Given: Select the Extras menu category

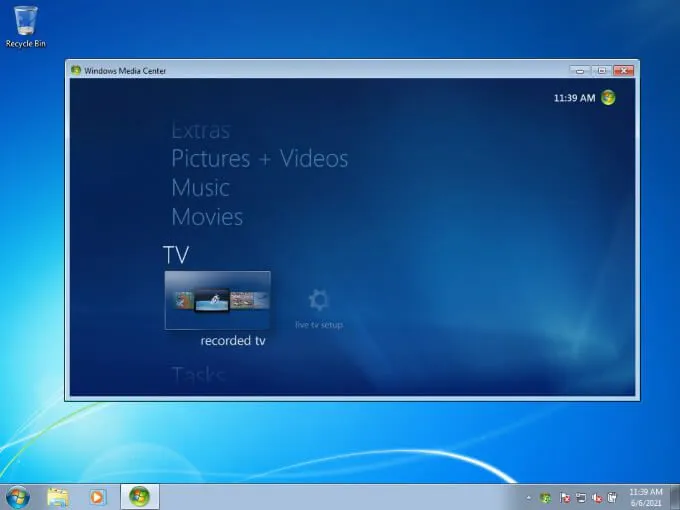Looking at the screenshot, I should click(x=200, y=131).
